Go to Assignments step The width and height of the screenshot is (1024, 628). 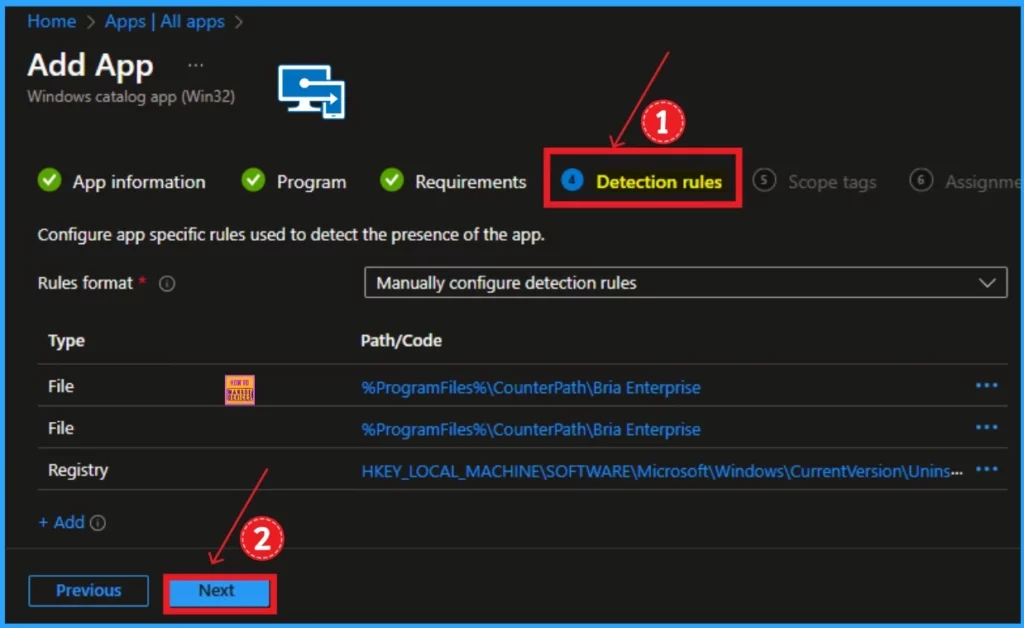click(x=982, y=181)
